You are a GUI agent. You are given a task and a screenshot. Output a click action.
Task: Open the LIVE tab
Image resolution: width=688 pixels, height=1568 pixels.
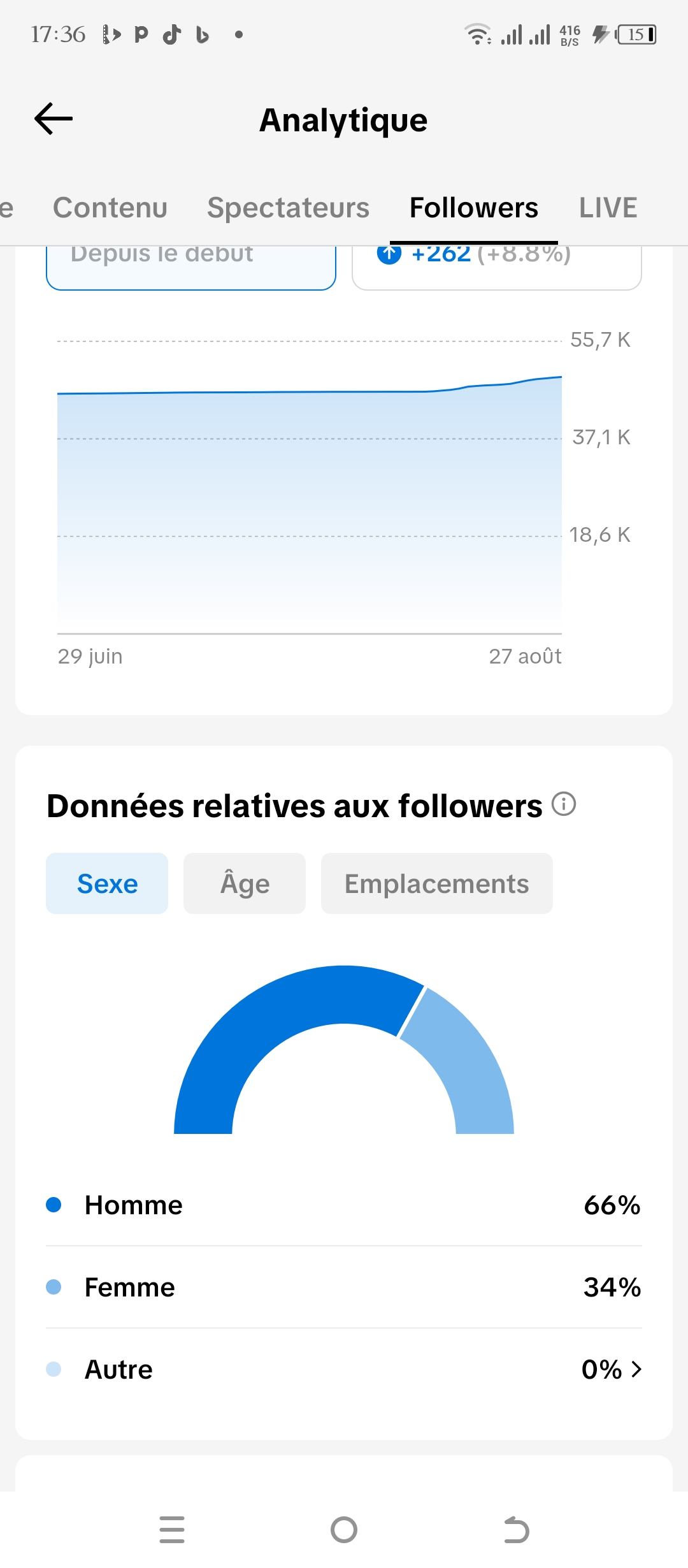pos(608,208)
